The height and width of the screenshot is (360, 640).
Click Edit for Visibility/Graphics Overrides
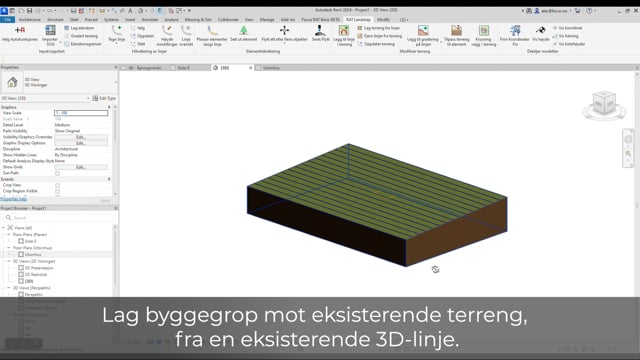(81, 137)
